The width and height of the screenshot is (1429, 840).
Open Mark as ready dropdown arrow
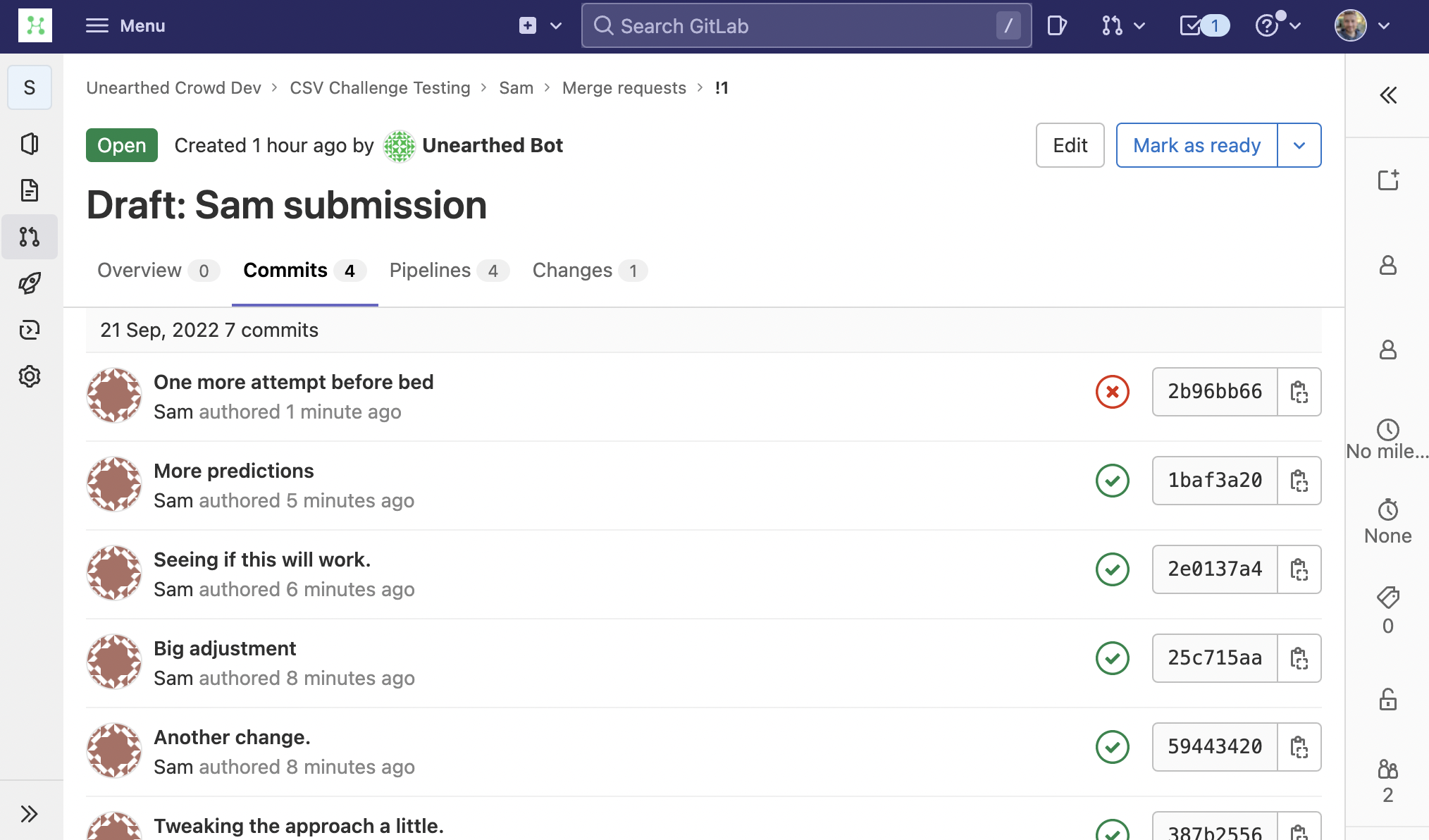(x=1299, y=145)
